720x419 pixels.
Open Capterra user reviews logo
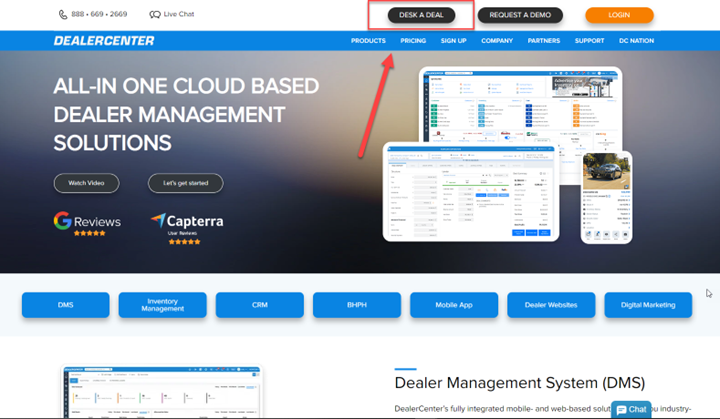[187, 228]
